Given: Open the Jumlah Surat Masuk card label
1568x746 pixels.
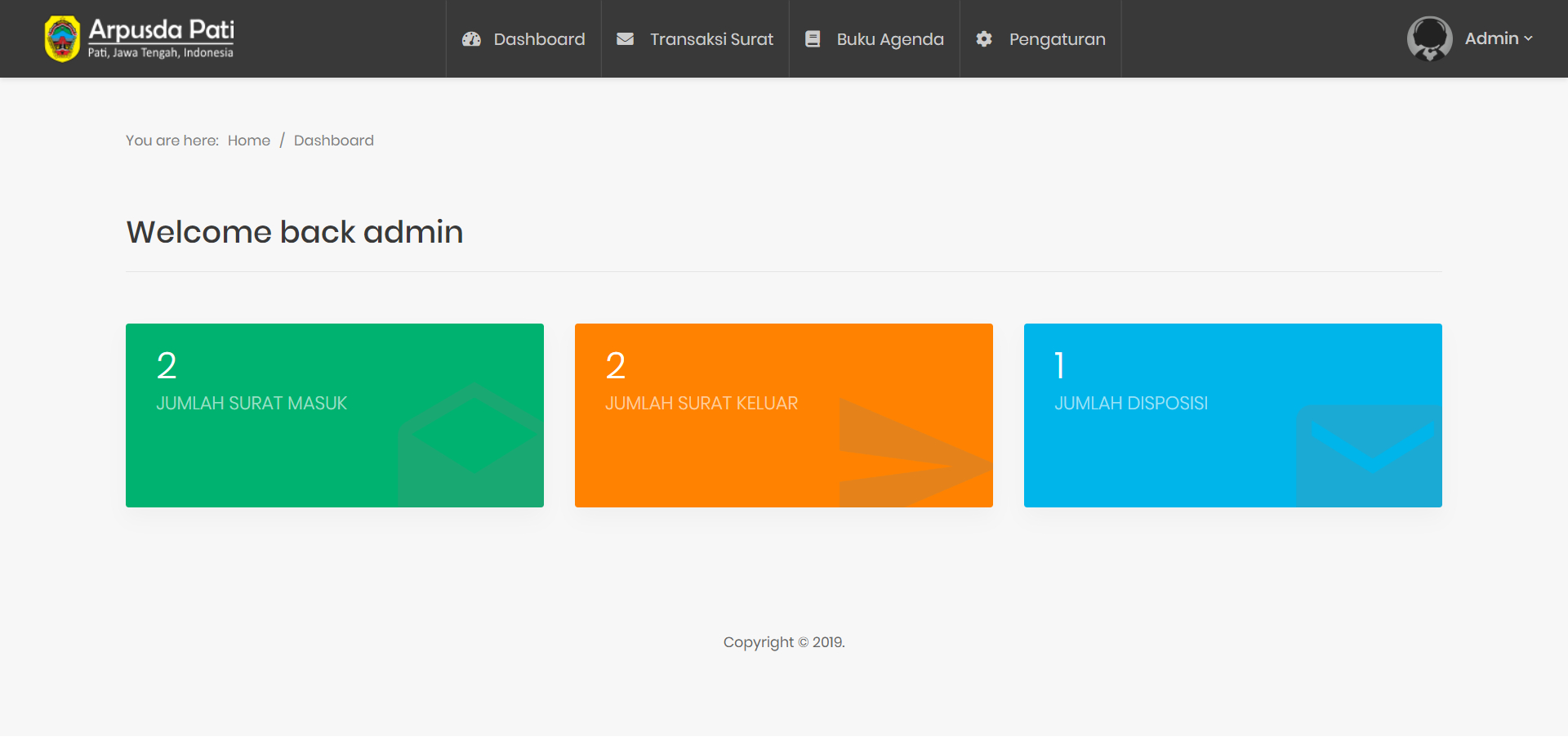Looking at the screenshot, I should [252, 404].
